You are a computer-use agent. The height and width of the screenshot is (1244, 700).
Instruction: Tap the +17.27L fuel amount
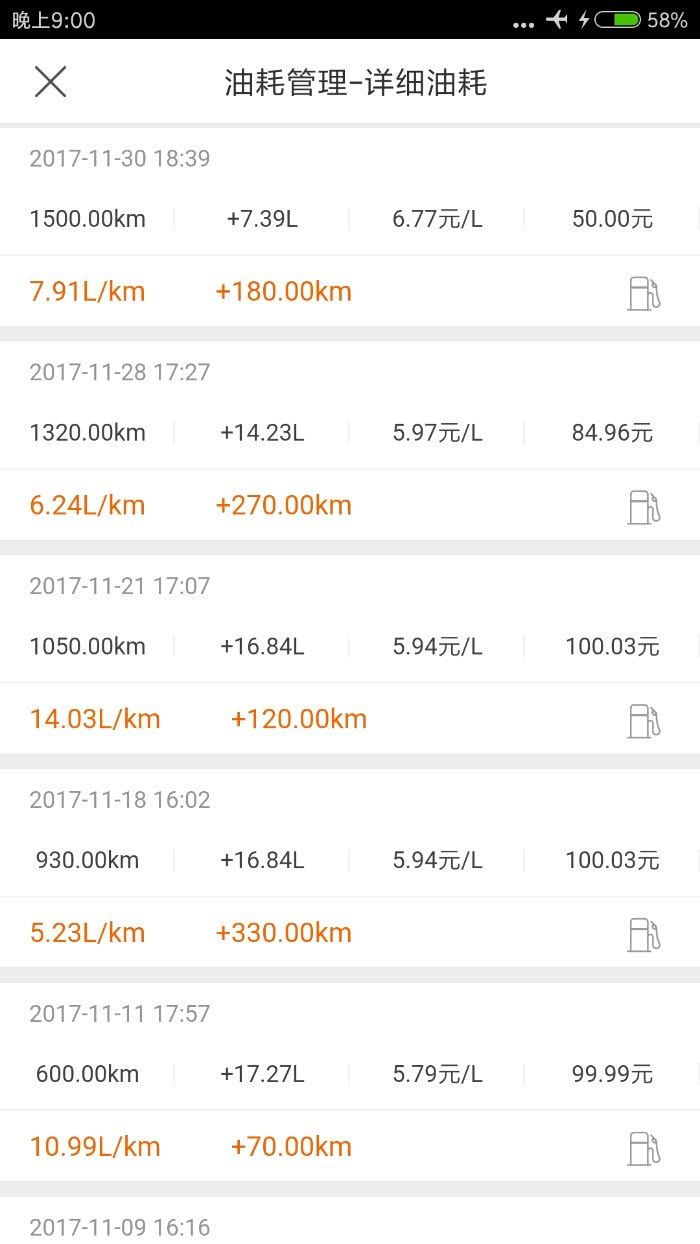(x=262, y=1074)
